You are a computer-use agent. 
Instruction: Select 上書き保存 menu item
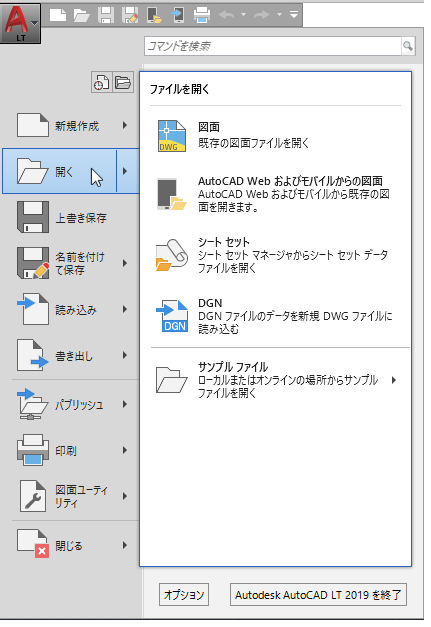(70, 218)
